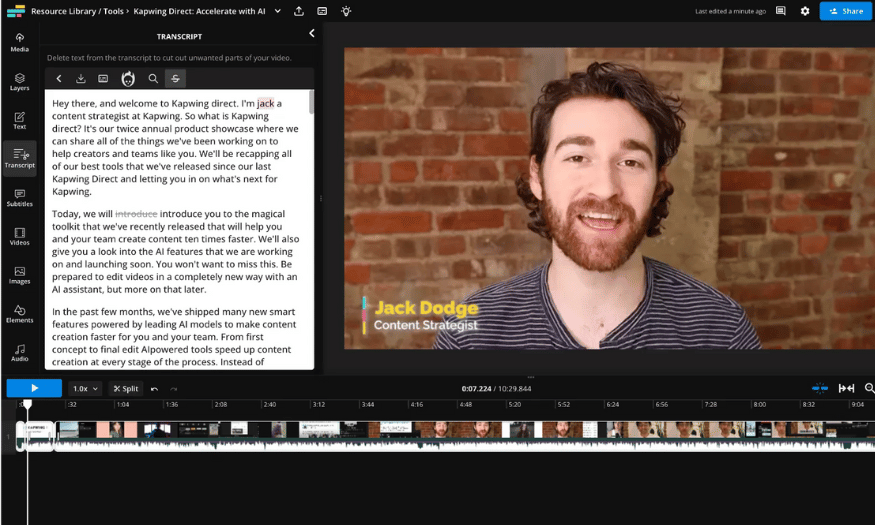Screen dimensions: 875x525
Task: Click the Tools breadcrumb
Action: [113, 11]
